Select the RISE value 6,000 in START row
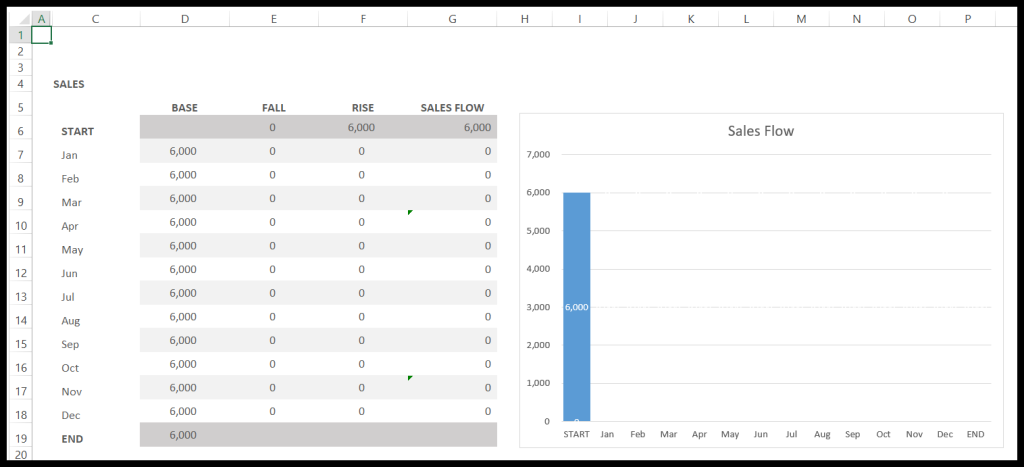 [x=361, y=127]
